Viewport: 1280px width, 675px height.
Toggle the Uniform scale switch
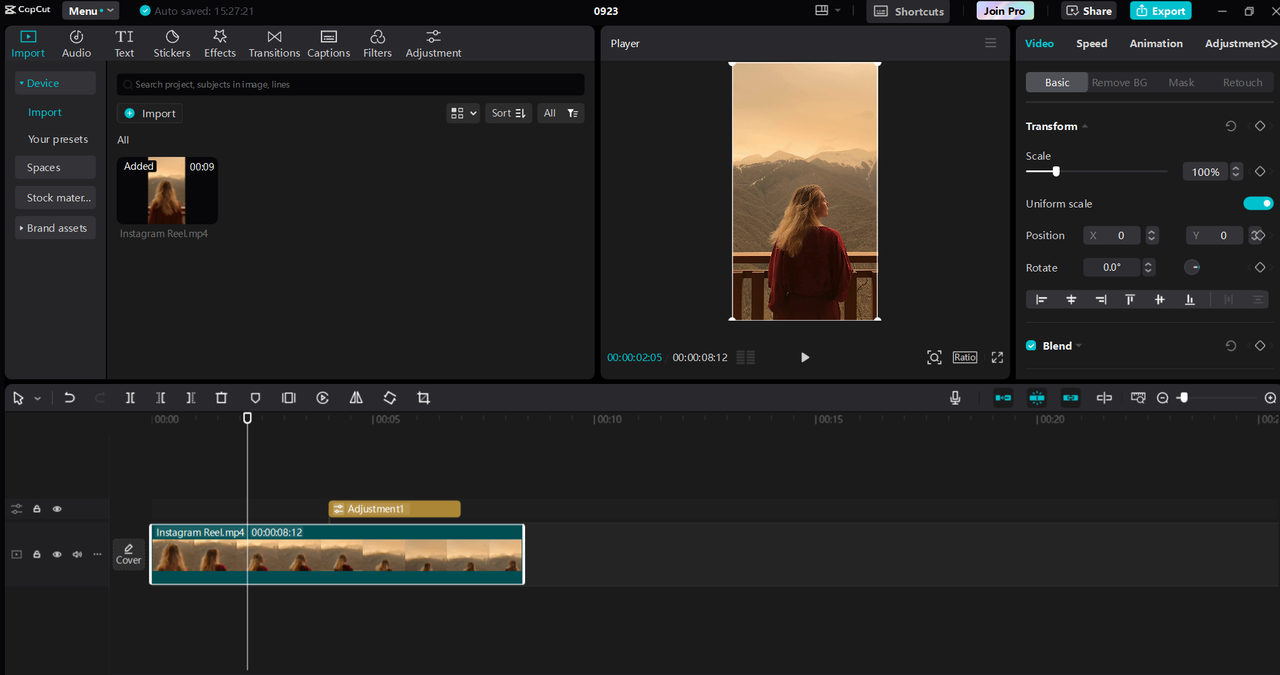coord(1258,203)
